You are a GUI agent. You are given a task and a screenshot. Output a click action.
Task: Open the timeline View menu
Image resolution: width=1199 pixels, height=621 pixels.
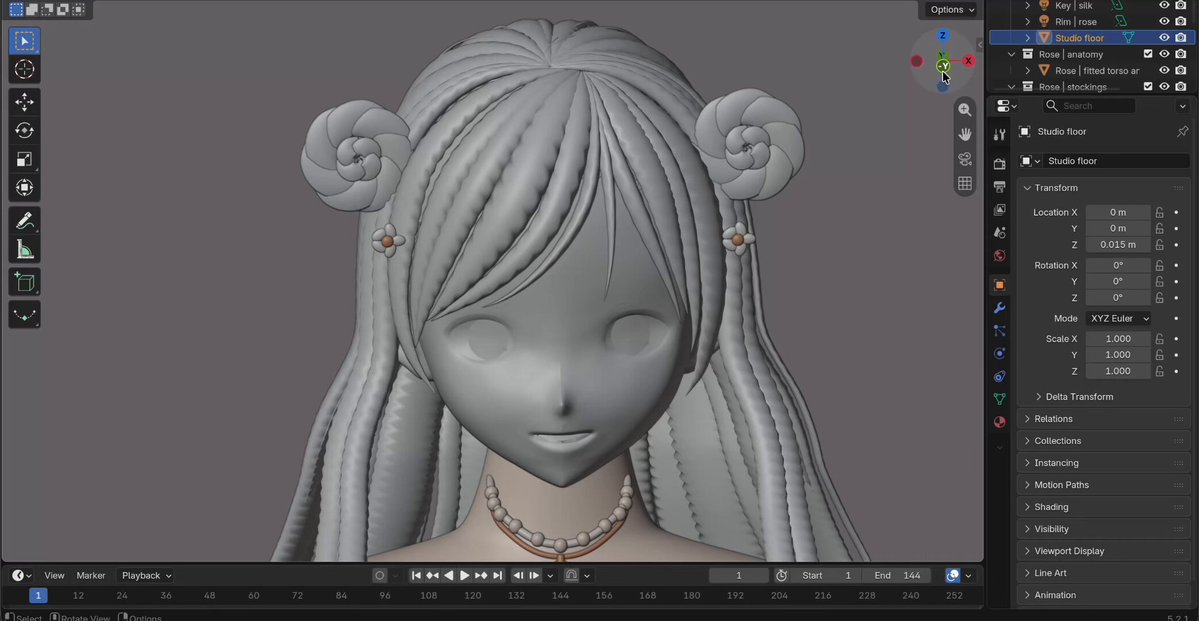[54, 576]
